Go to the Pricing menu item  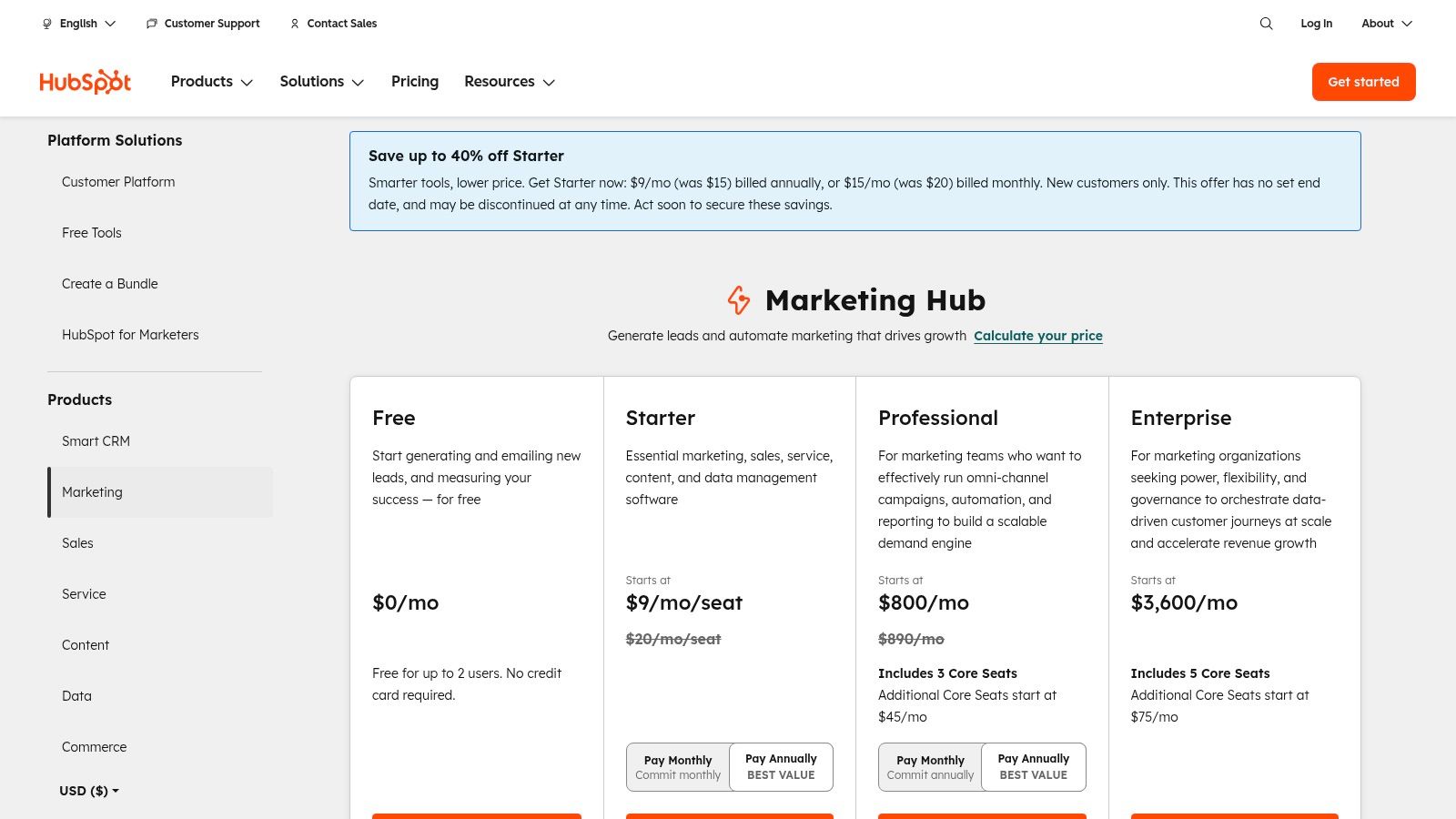(415, 81)
